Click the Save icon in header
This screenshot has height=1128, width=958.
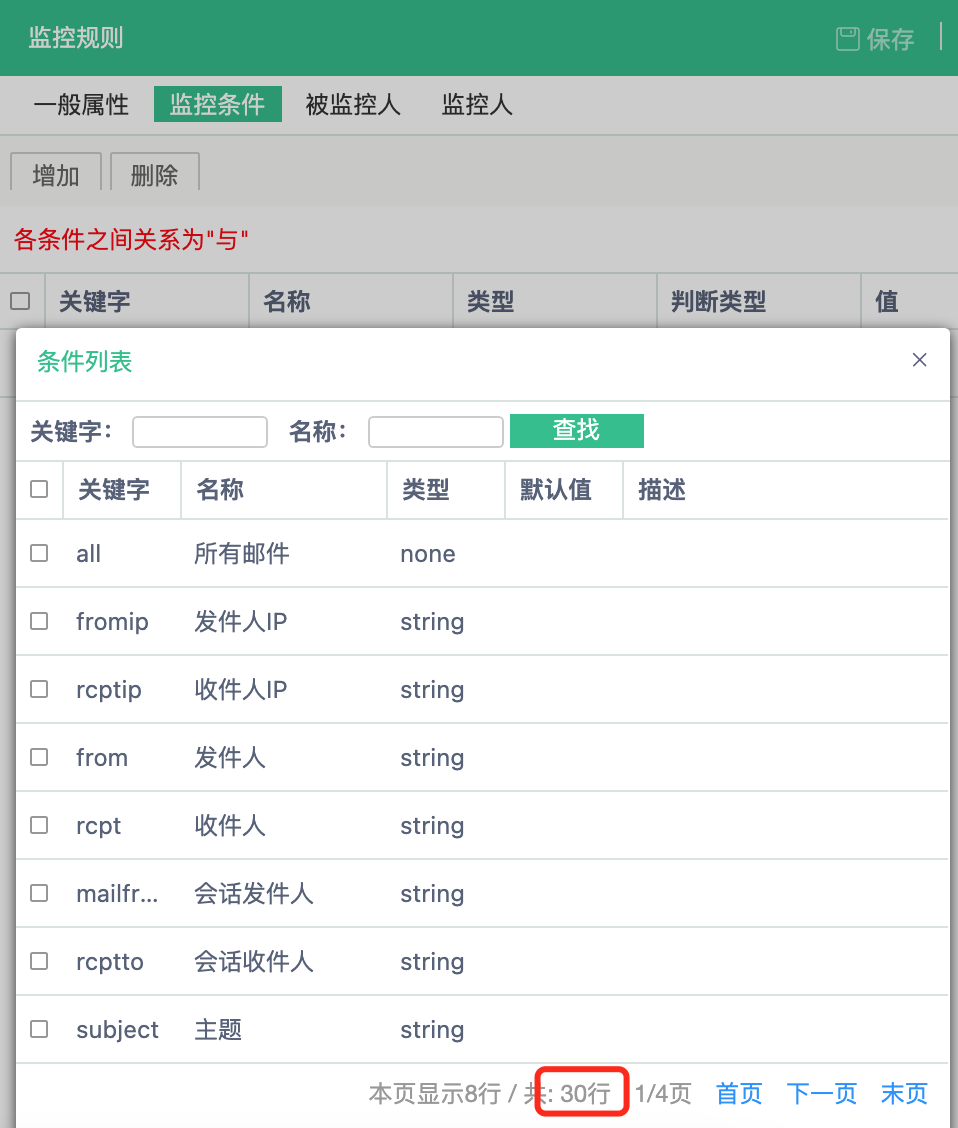coord(847,39)
